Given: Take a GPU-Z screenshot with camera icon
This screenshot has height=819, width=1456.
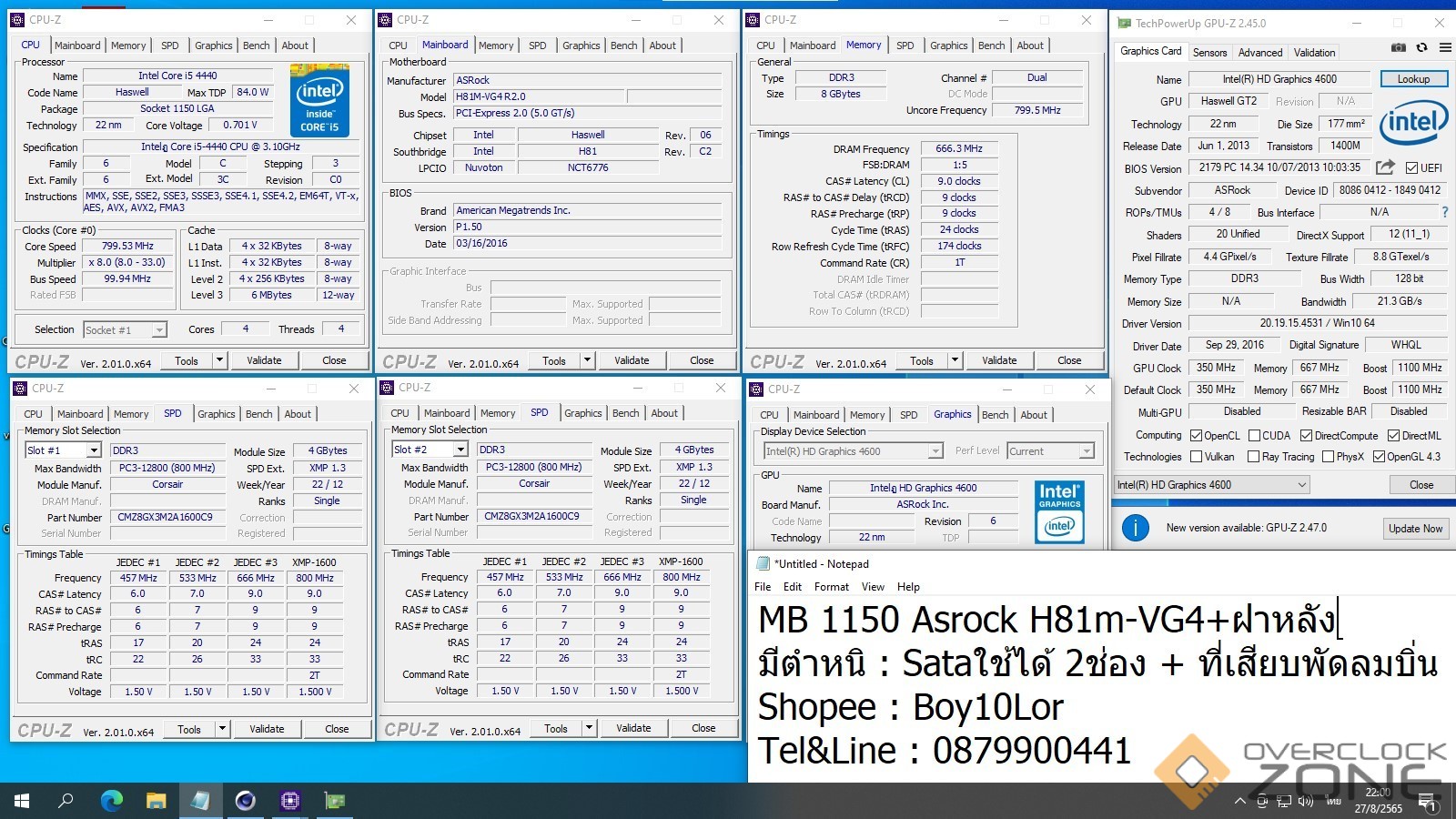Looking at the screenshot, I should [1399, 48].
